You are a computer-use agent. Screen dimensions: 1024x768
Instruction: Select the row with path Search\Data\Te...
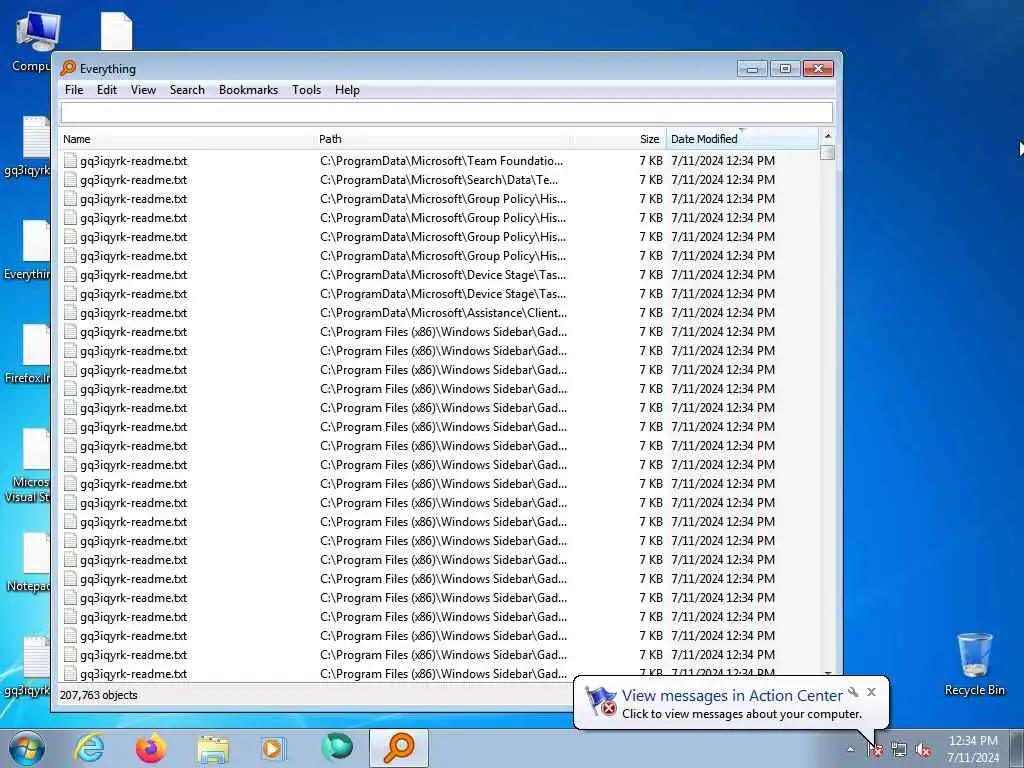point(440,180)
